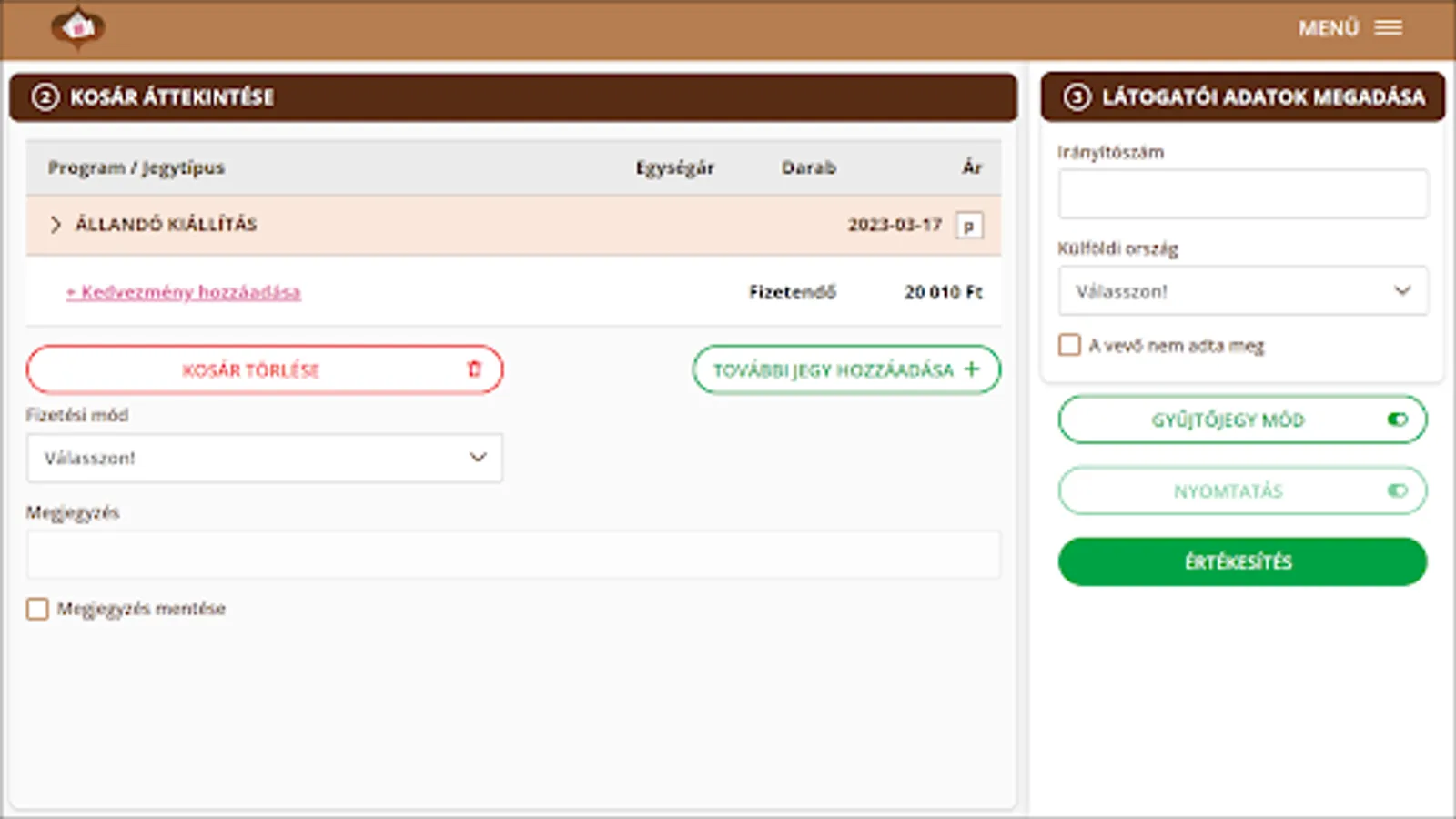The image size is (1456, 819).
Task: Click the Látogatói adatok megadása step header
Action: pyautogui.click(x=1243, y=96)
